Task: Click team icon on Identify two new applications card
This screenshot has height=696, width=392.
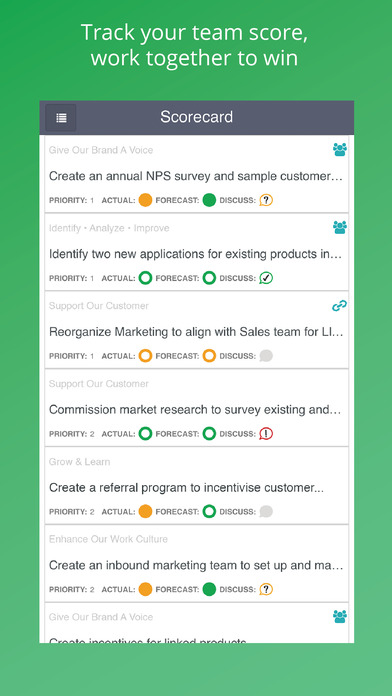Action: click(x=340, y=227)
